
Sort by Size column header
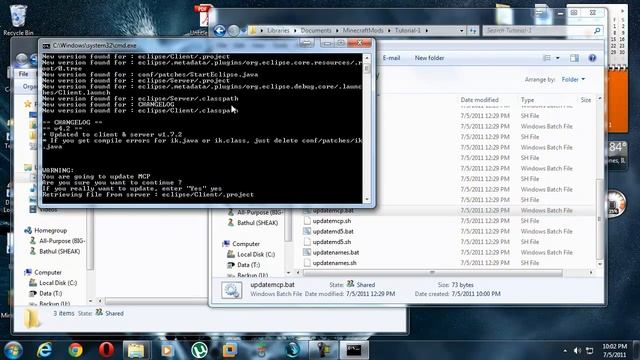click(586, 100)
